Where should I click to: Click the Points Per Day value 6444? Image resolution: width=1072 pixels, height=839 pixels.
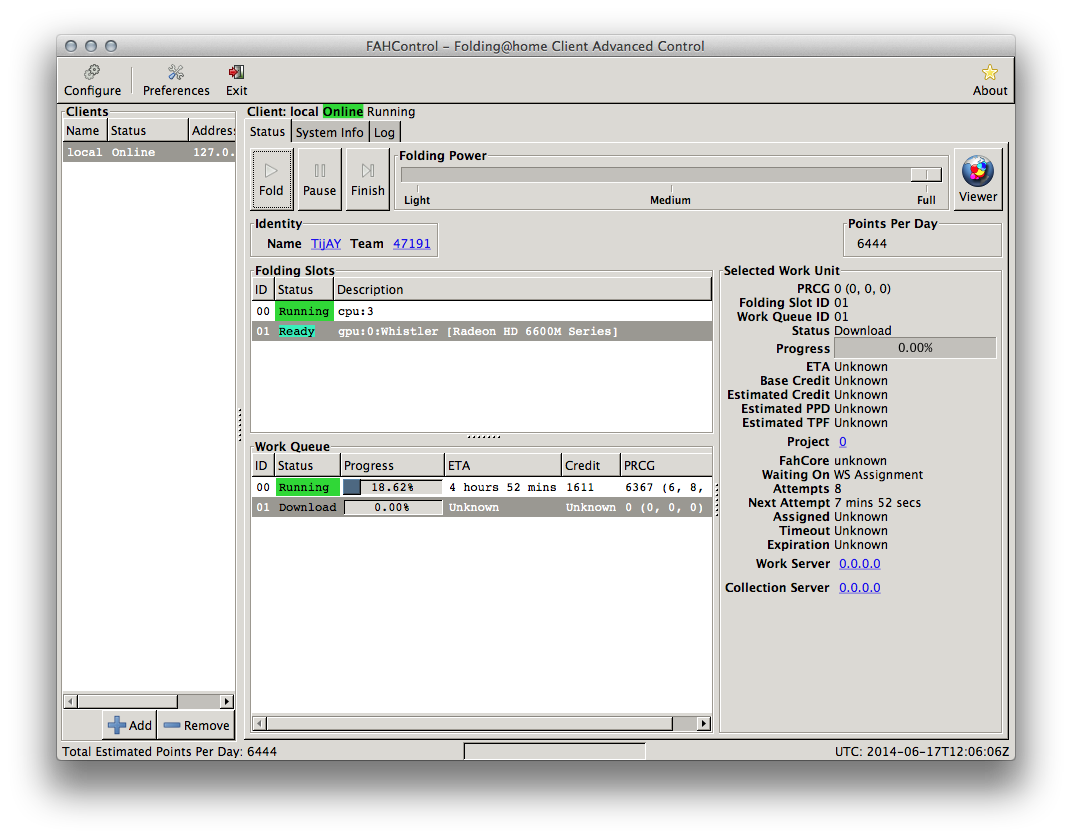pyautogui.click(x=872, y=243)
